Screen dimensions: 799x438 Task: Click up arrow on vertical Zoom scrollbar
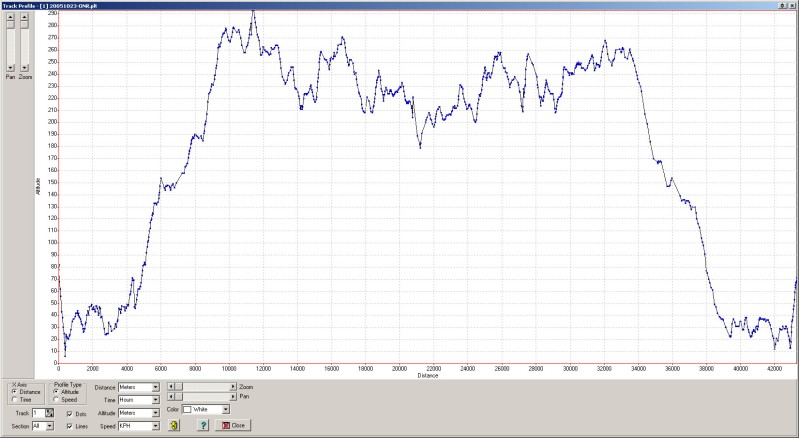click(24, 16)
